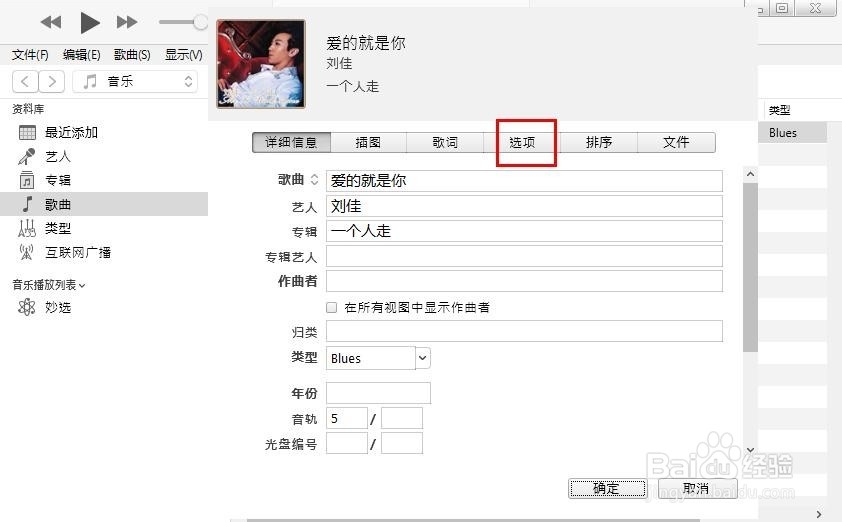Open the 文件(F) menu
842x522 pixels.
(x=30, y=55)
